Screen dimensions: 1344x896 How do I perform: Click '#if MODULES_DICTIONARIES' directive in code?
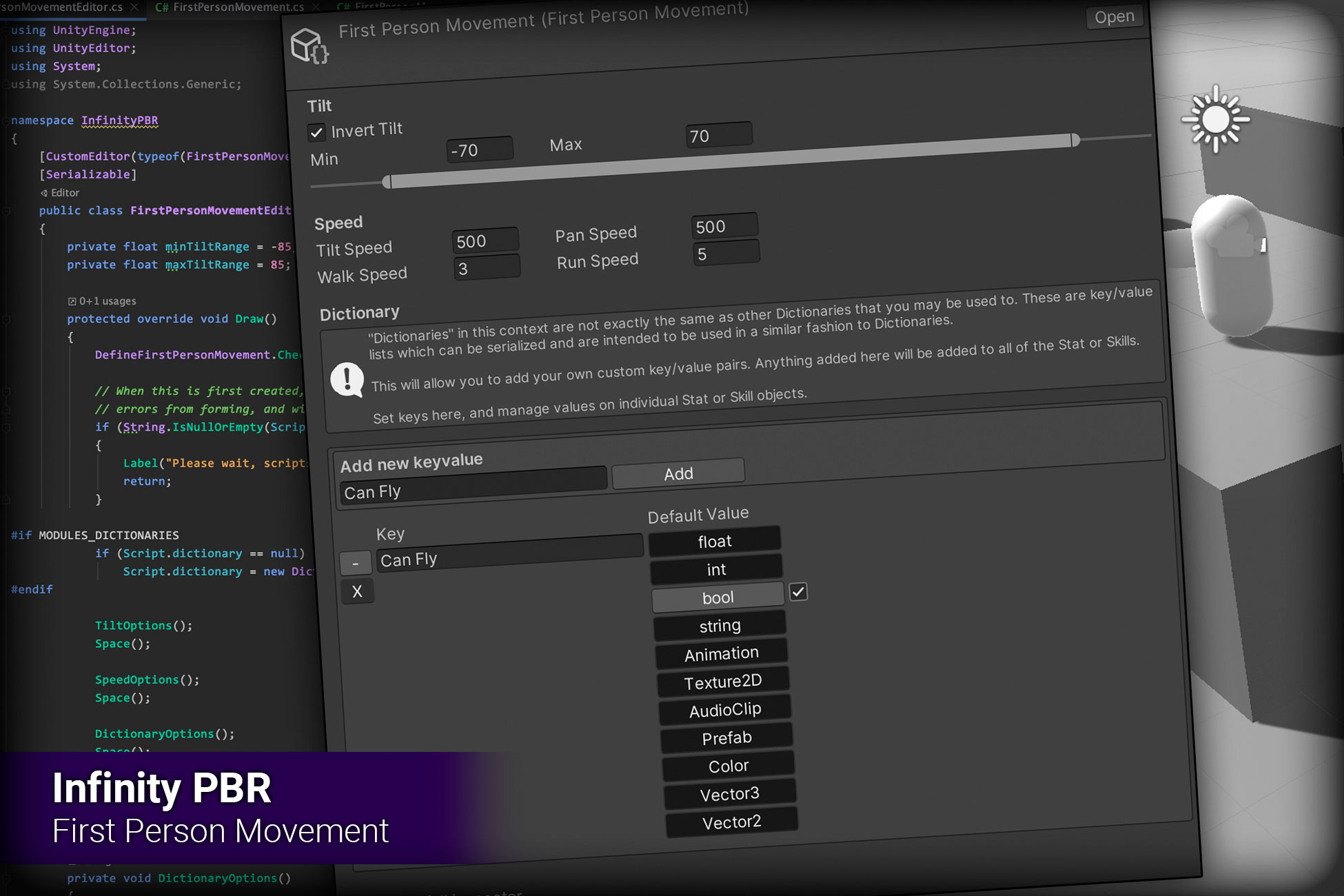(x=94, y=535)
